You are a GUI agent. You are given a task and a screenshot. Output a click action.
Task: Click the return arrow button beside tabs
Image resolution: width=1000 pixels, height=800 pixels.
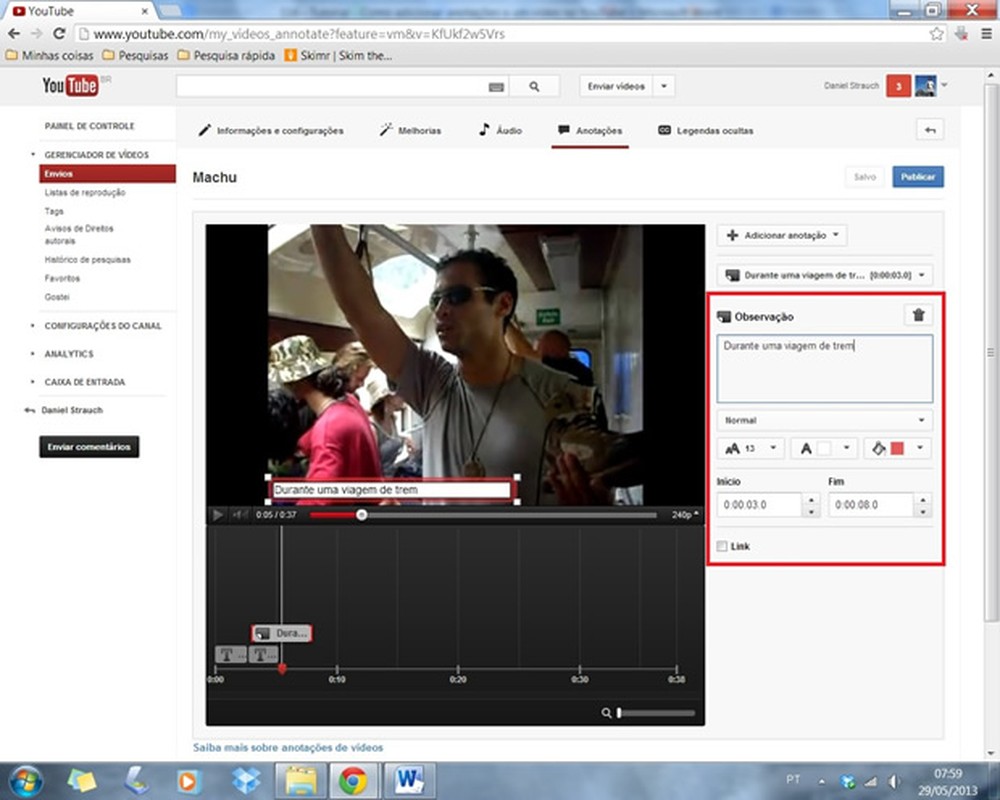(930, 130)
